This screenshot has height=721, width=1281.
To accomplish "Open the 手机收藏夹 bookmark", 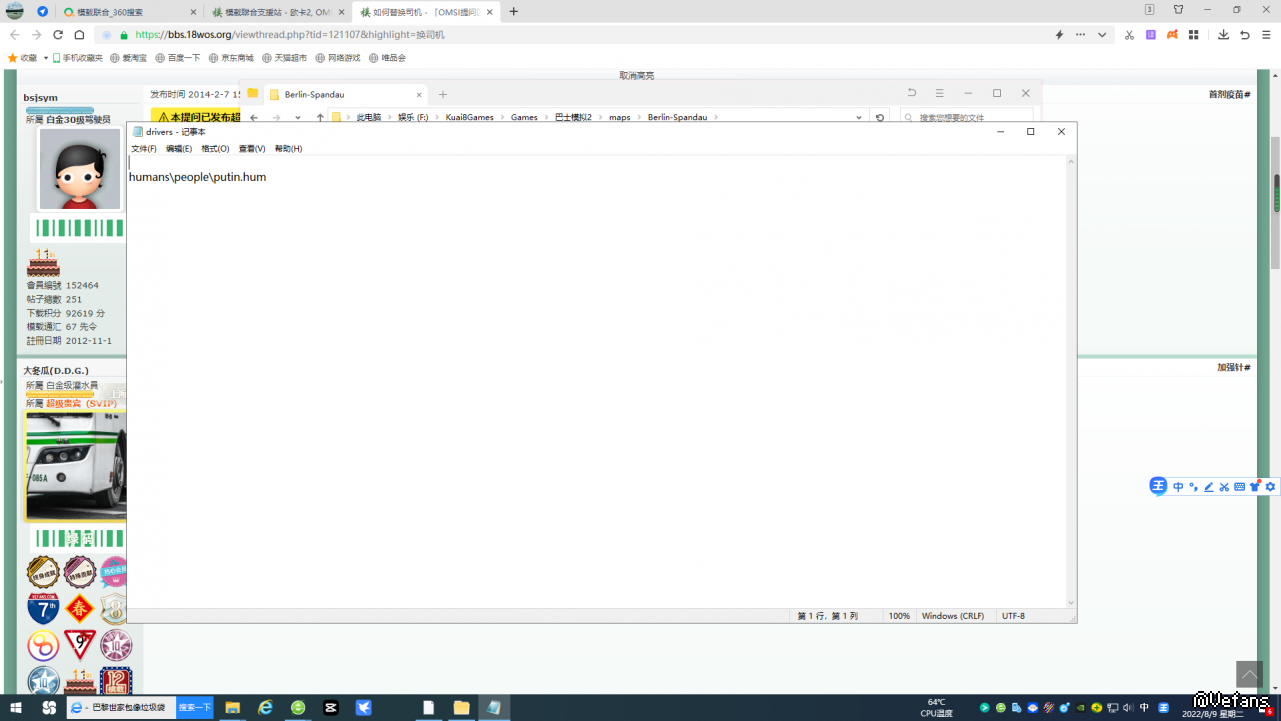I will pos(78,58).
